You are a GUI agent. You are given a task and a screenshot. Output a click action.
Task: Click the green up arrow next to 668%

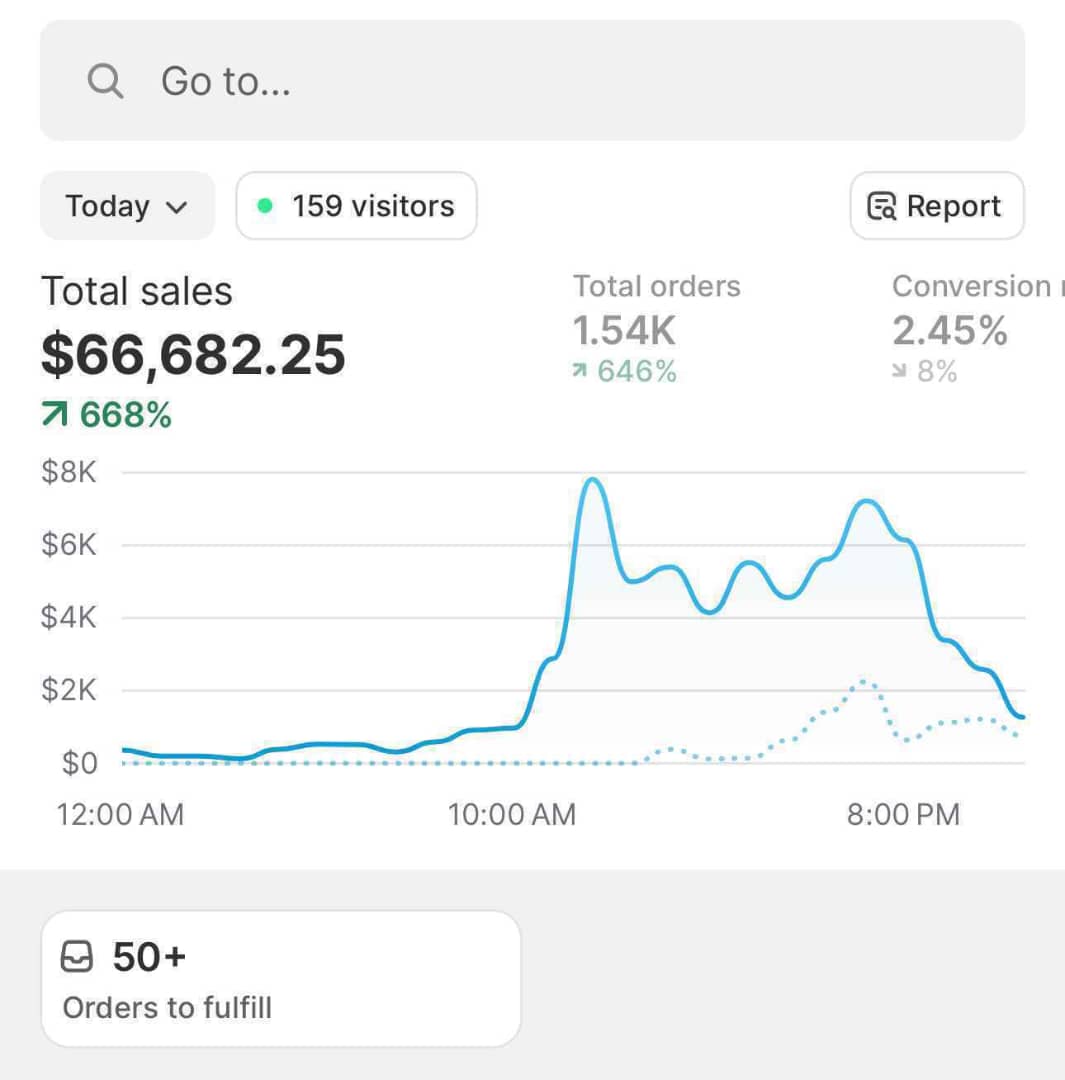(55, 414)
